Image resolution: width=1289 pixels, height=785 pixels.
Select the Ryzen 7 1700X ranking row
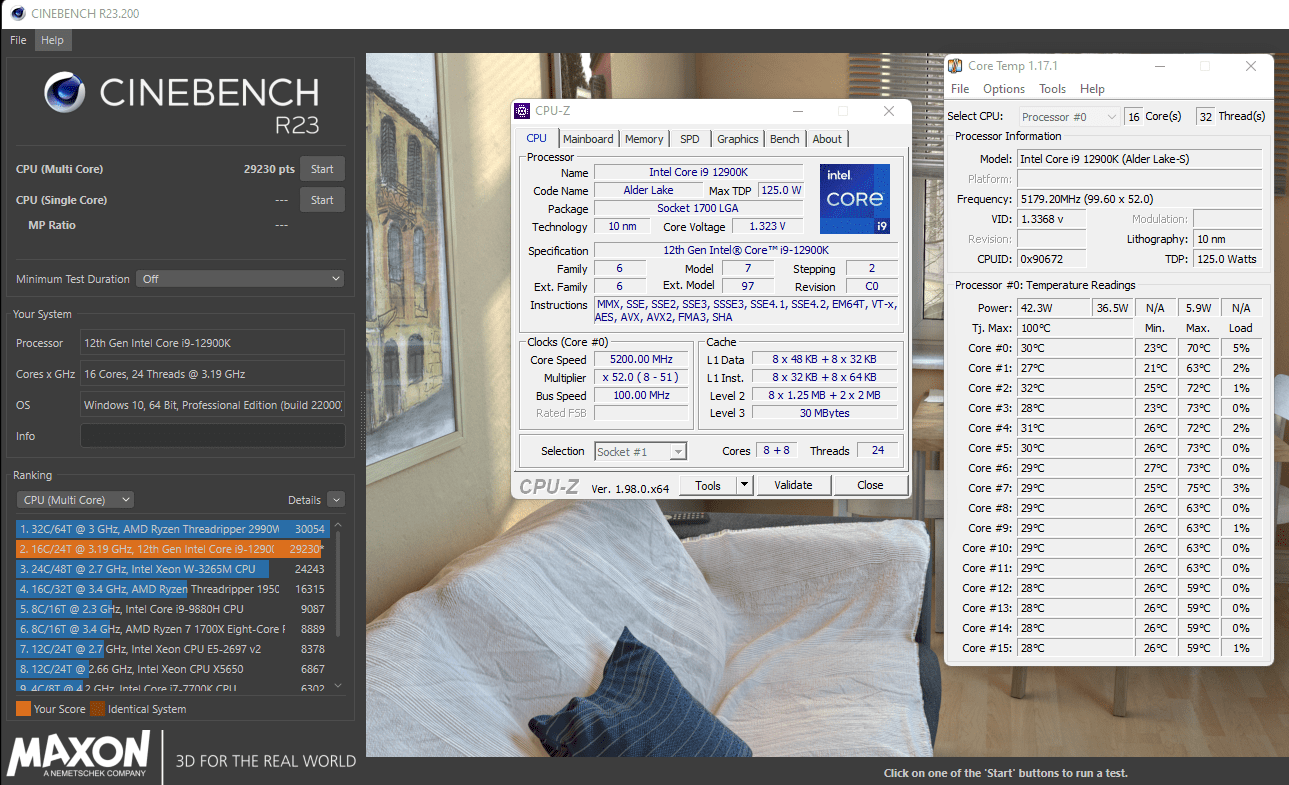[x=172, y=629]
